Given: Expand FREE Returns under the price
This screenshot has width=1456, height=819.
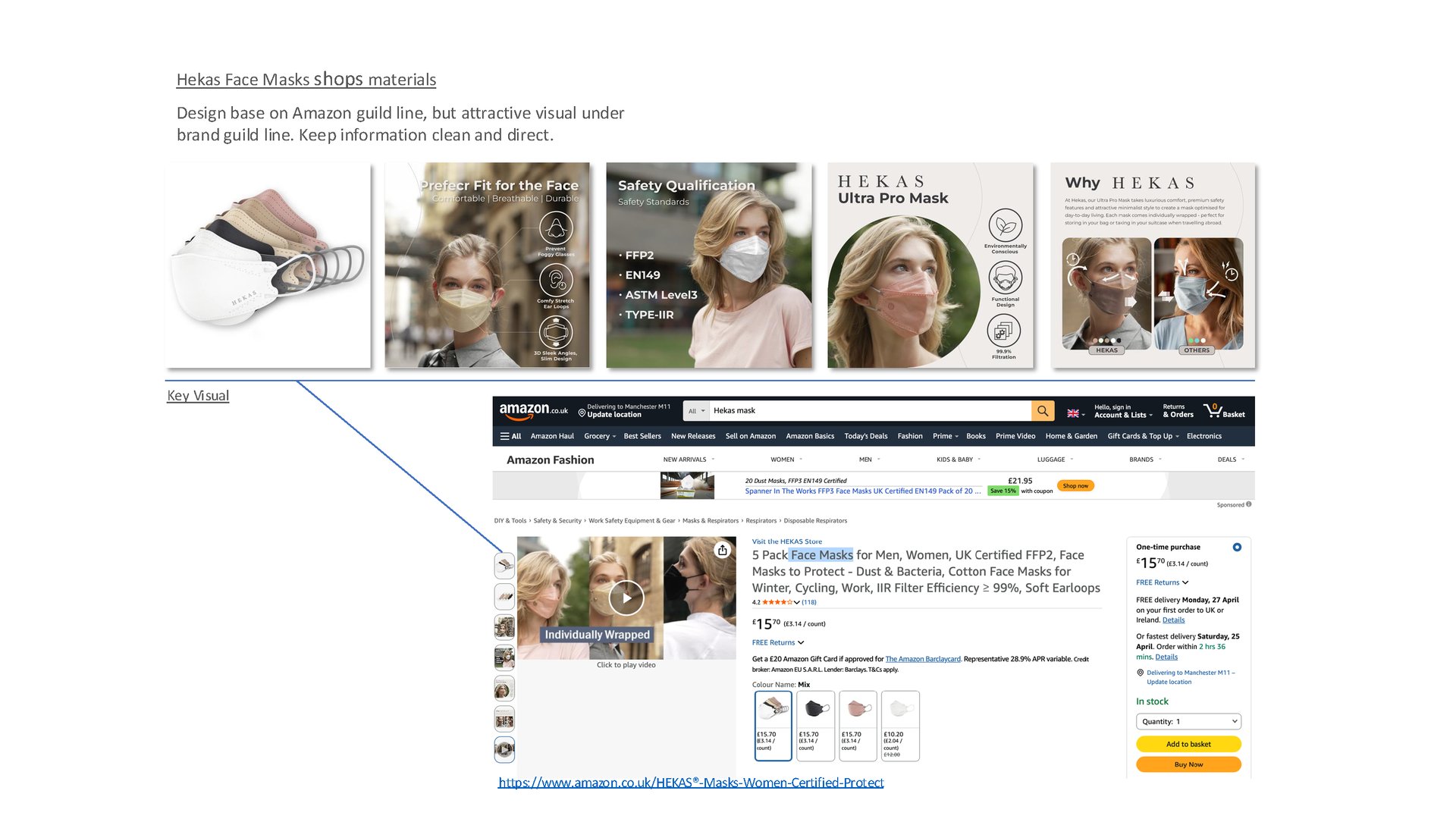Looking at the screenshot, I should [x=777, y=642].
